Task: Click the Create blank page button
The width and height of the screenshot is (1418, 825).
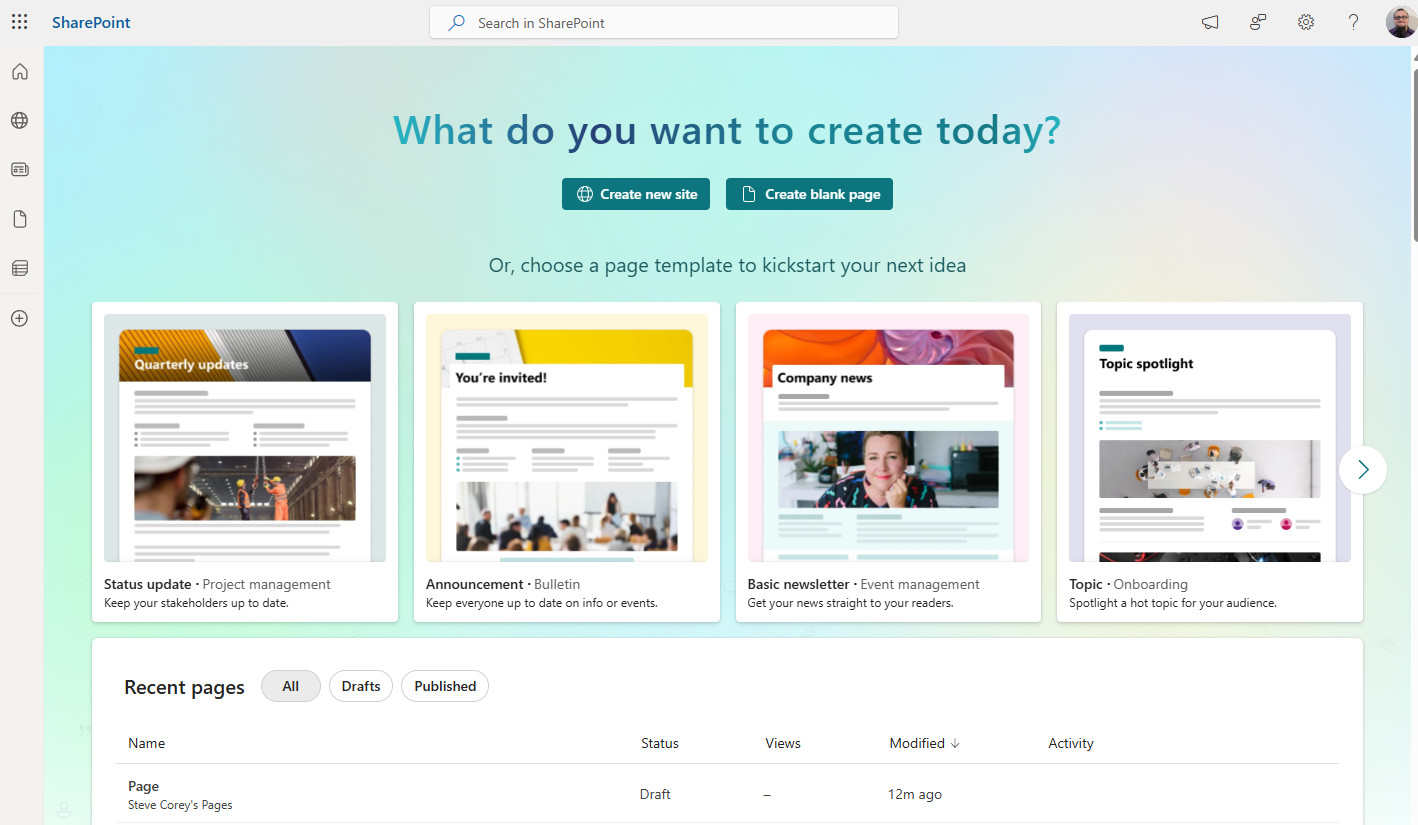Action: pyautogui.click(x=809, y=194)
